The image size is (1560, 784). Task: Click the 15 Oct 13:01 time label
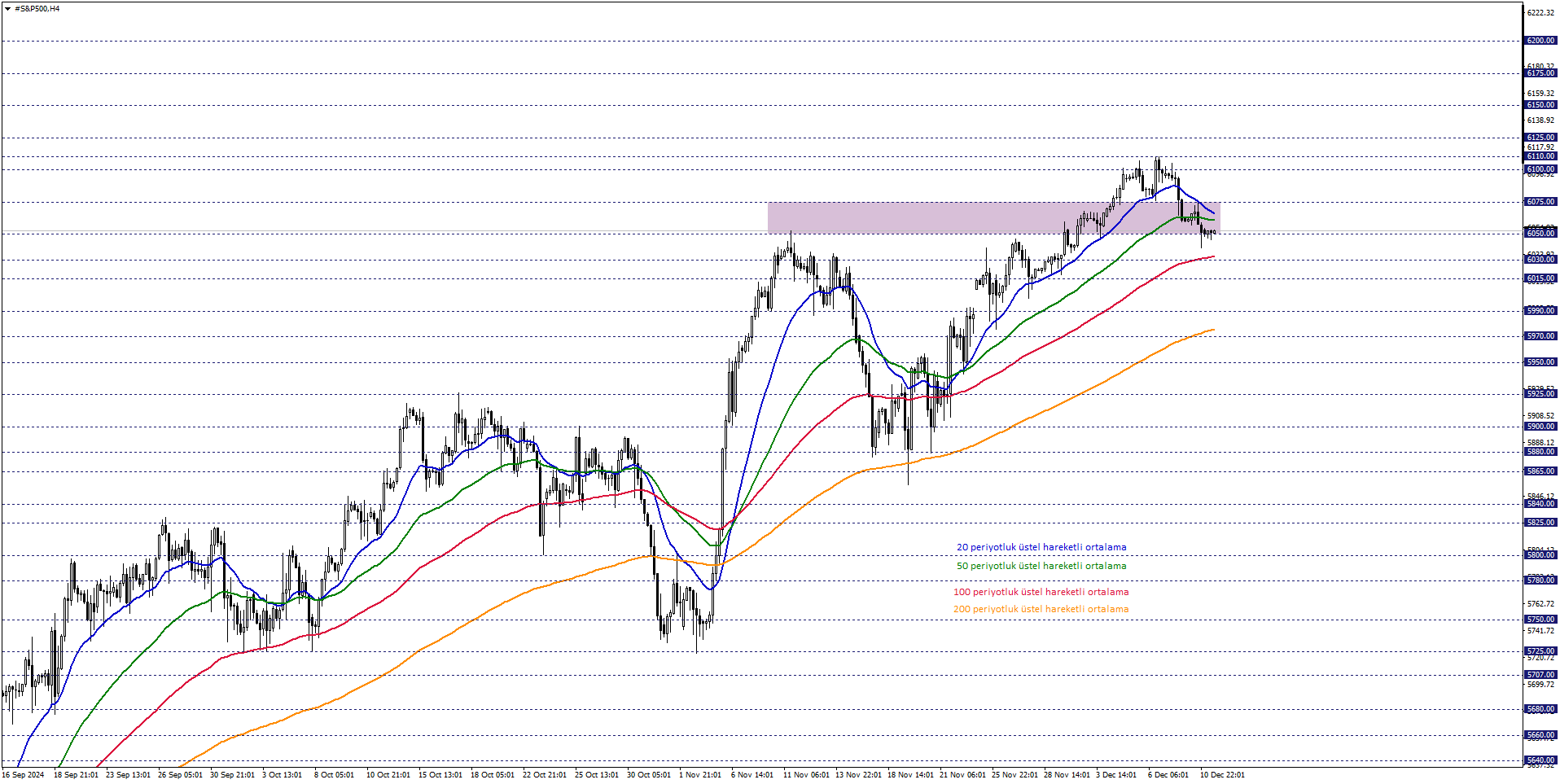click(440, 775)
